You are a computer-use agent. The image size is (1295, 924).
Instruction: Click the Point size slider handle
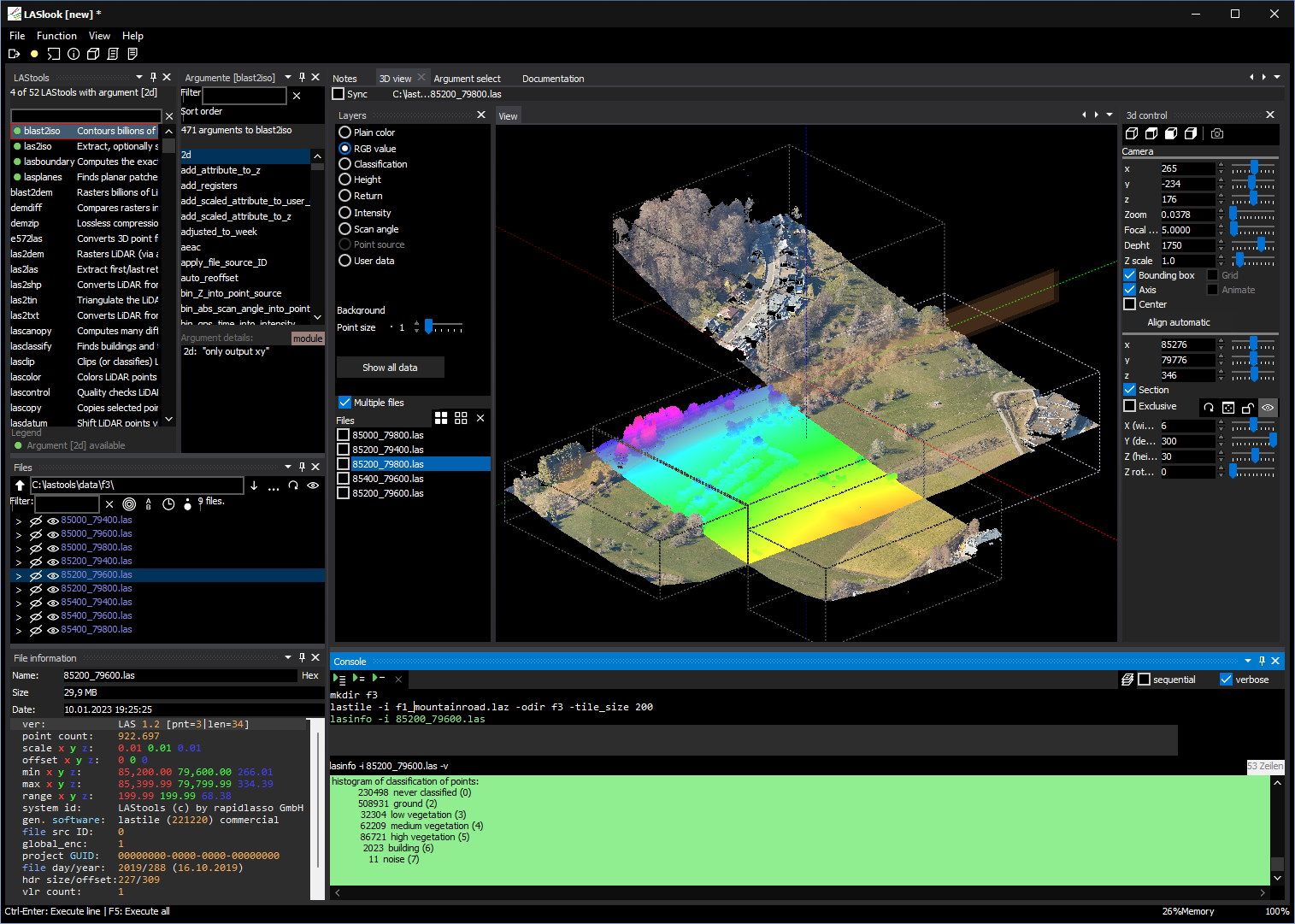tap(429, 327)
